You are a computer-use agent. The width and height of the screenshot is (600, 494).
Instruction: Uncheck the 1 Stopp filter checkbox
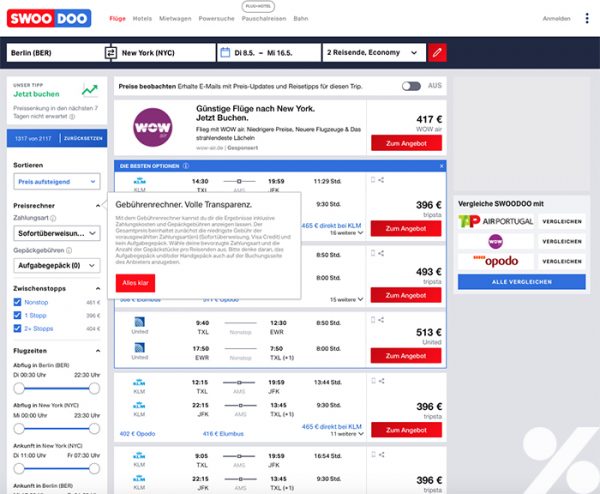(17, 315)
